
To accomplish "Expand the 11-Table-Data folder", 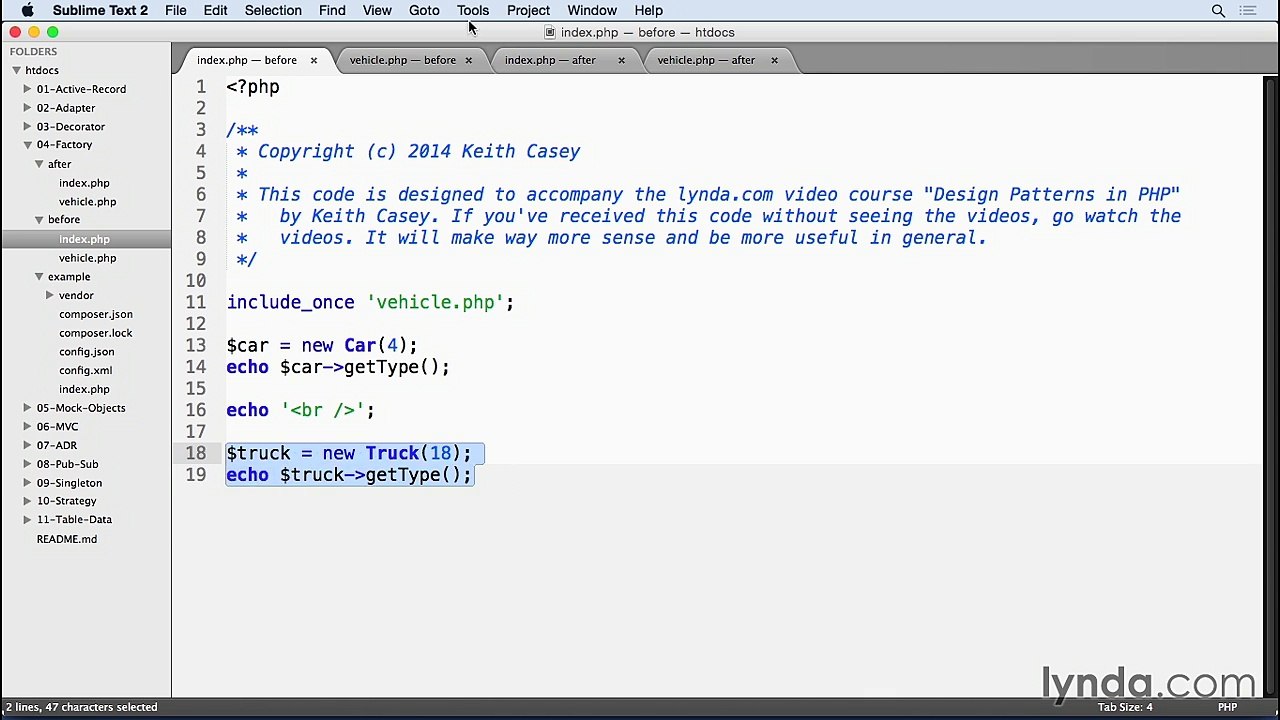I will coord(28,520).
